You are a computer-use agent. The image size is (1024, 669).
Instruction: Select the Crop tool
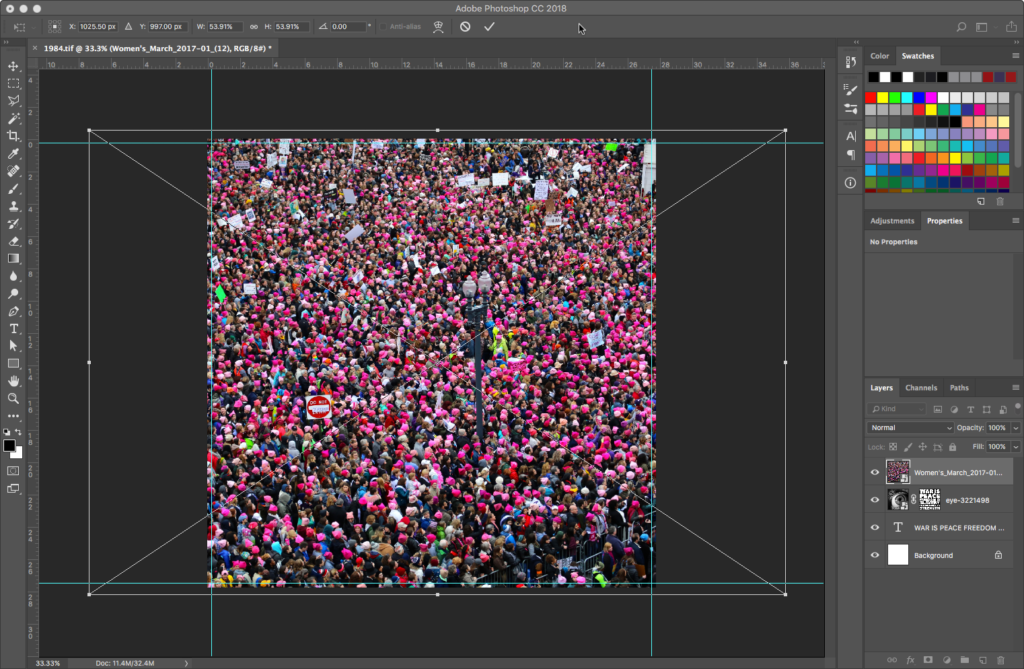(x=14, y=135)
